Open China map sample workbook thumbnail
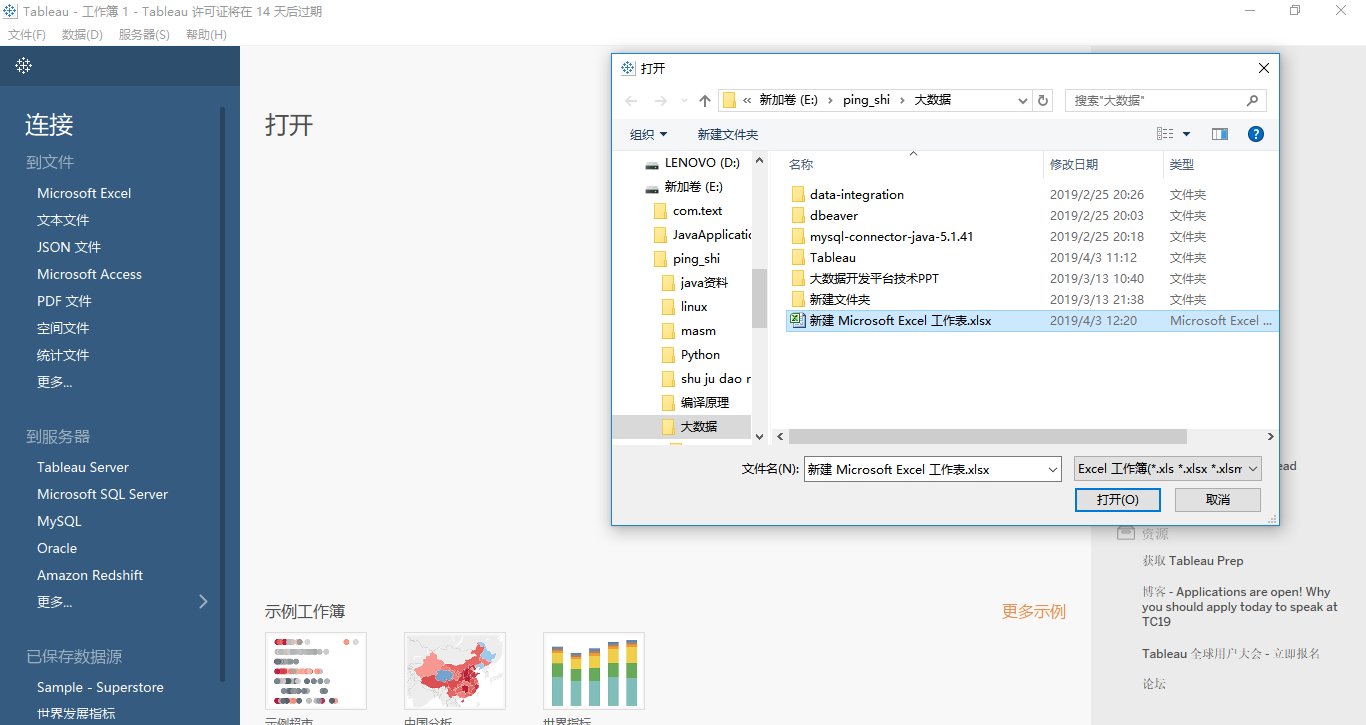The height and width of the screenshot is (725, 1366). tap(455, 670)
